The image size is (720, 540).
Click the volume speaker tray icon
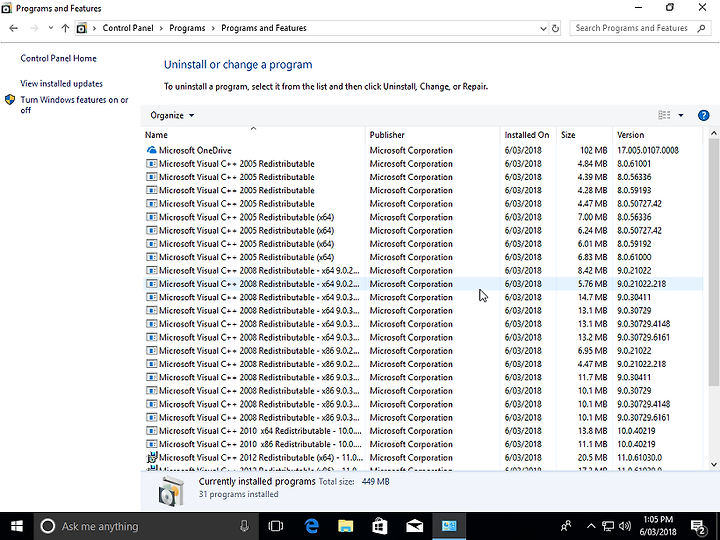(624, 526)
